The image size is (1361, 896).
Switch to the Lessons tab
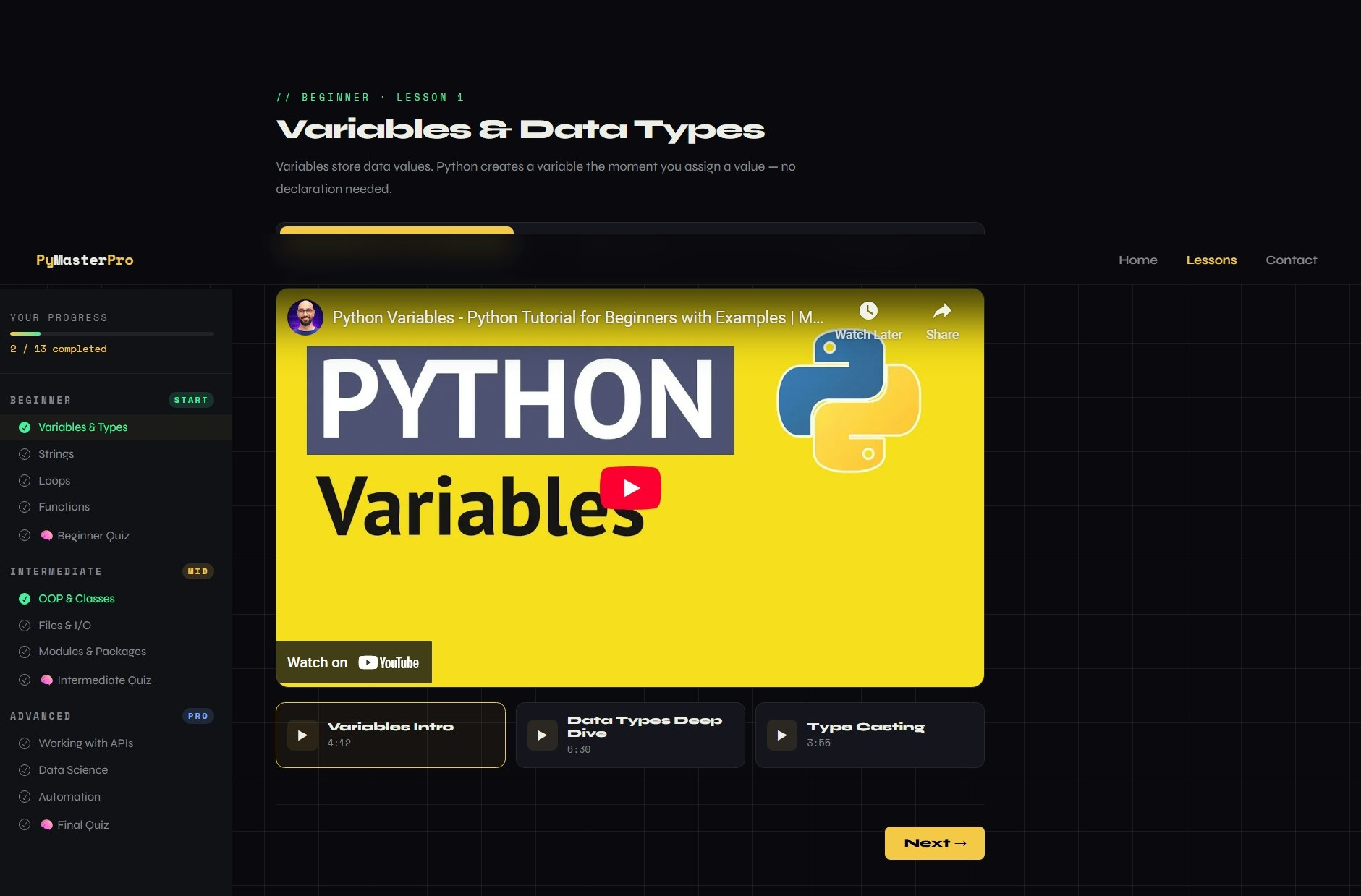coord(1211,260)
